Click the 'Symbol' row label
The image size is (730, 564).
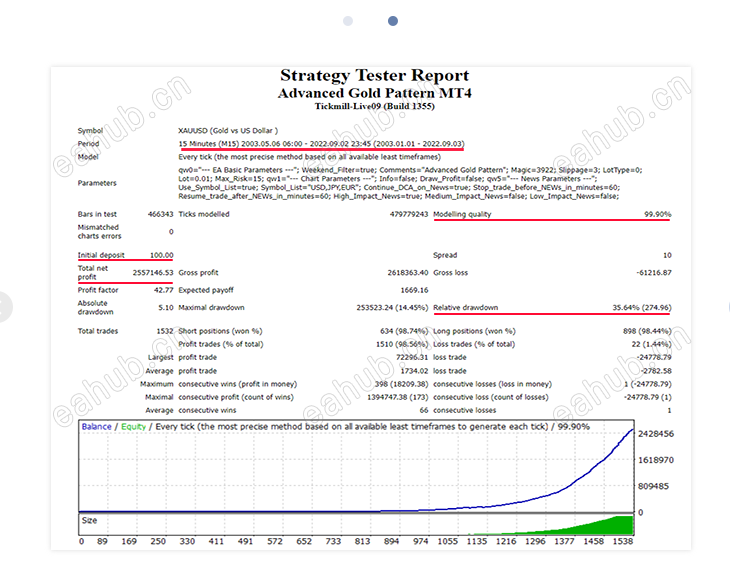[90, 131]
